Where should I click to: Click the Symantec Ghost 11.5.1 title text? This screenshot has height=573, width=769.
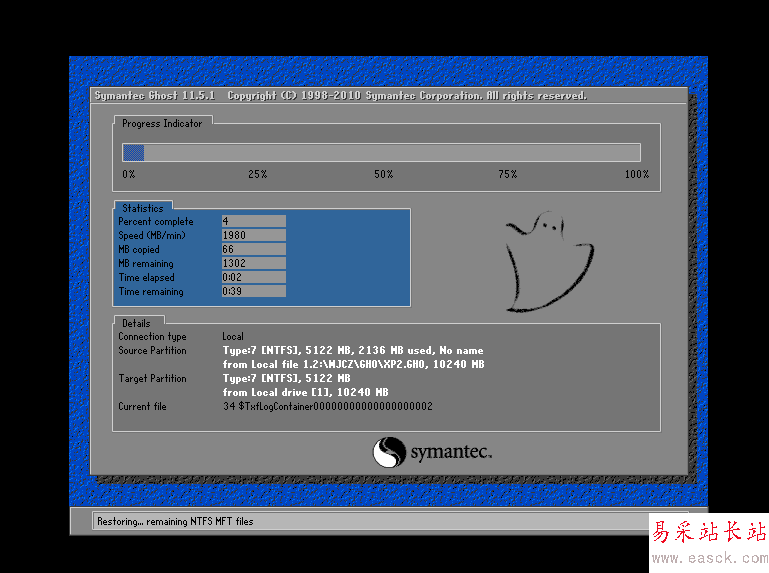154,95
